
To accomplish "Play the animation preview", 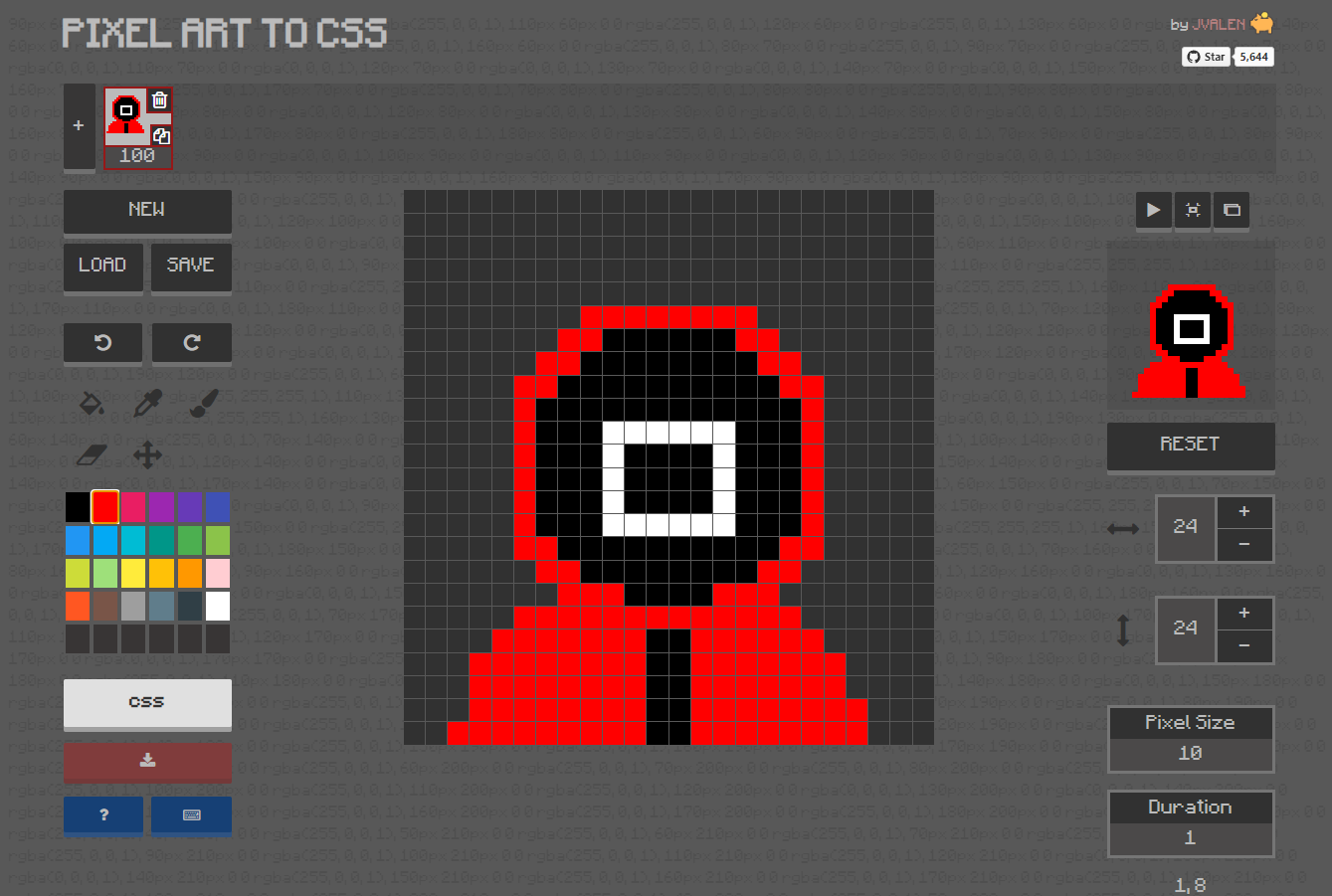I will click(x=1154, y=210).
